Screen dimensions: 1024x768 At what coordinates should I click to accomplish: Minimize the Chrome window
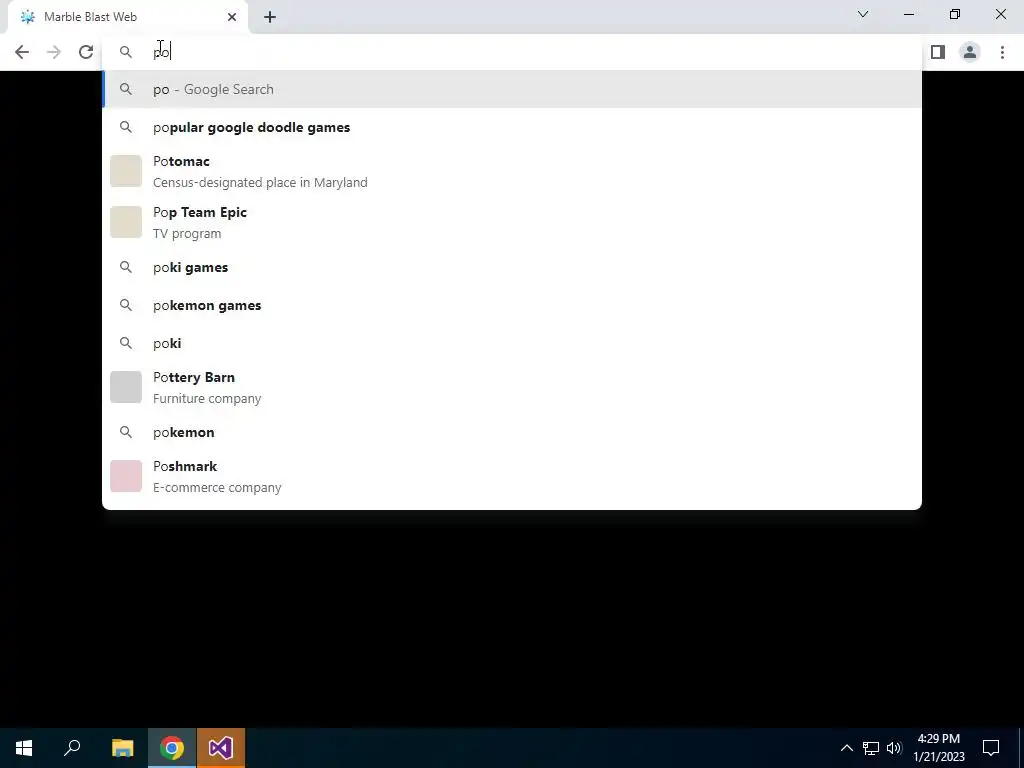[x=908, y=14]
